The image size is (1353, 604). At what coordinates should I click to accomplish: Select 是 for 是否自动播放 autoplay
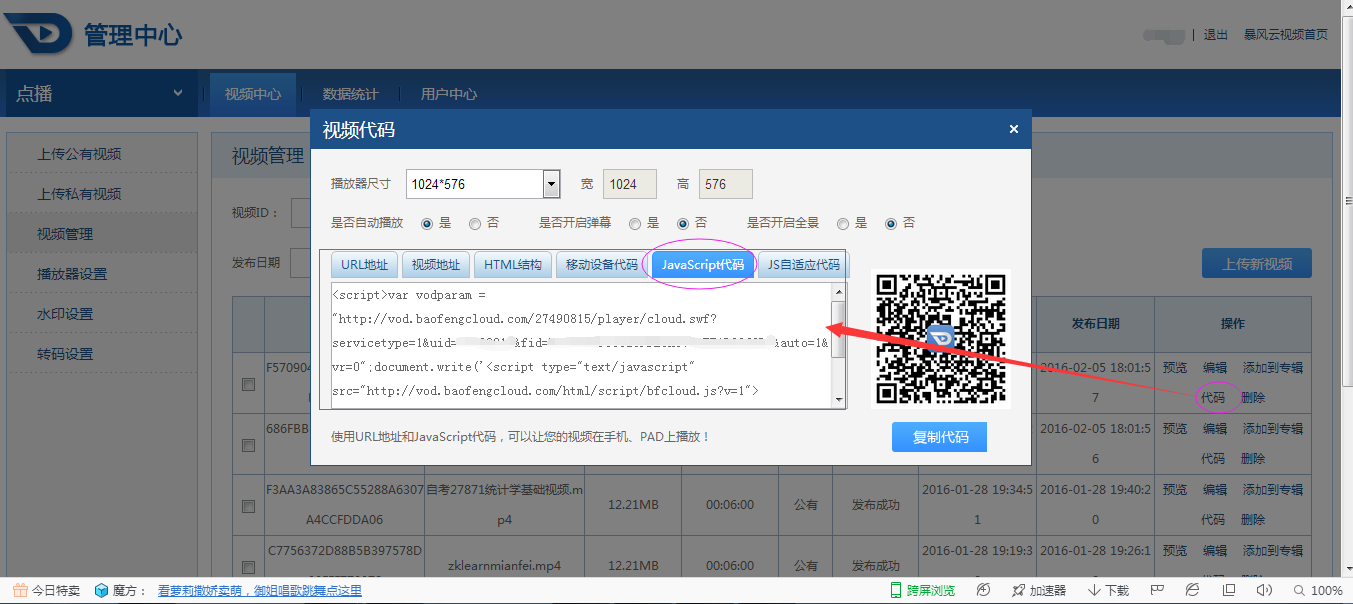pyautogui.click(x=428, y=223)
